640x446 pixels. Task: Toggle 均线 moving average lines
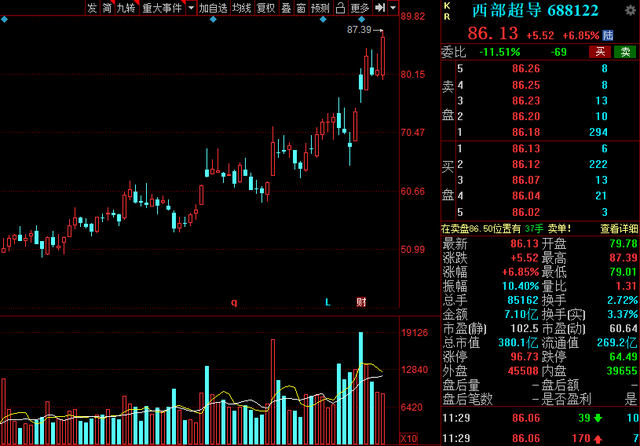[242, 8]
